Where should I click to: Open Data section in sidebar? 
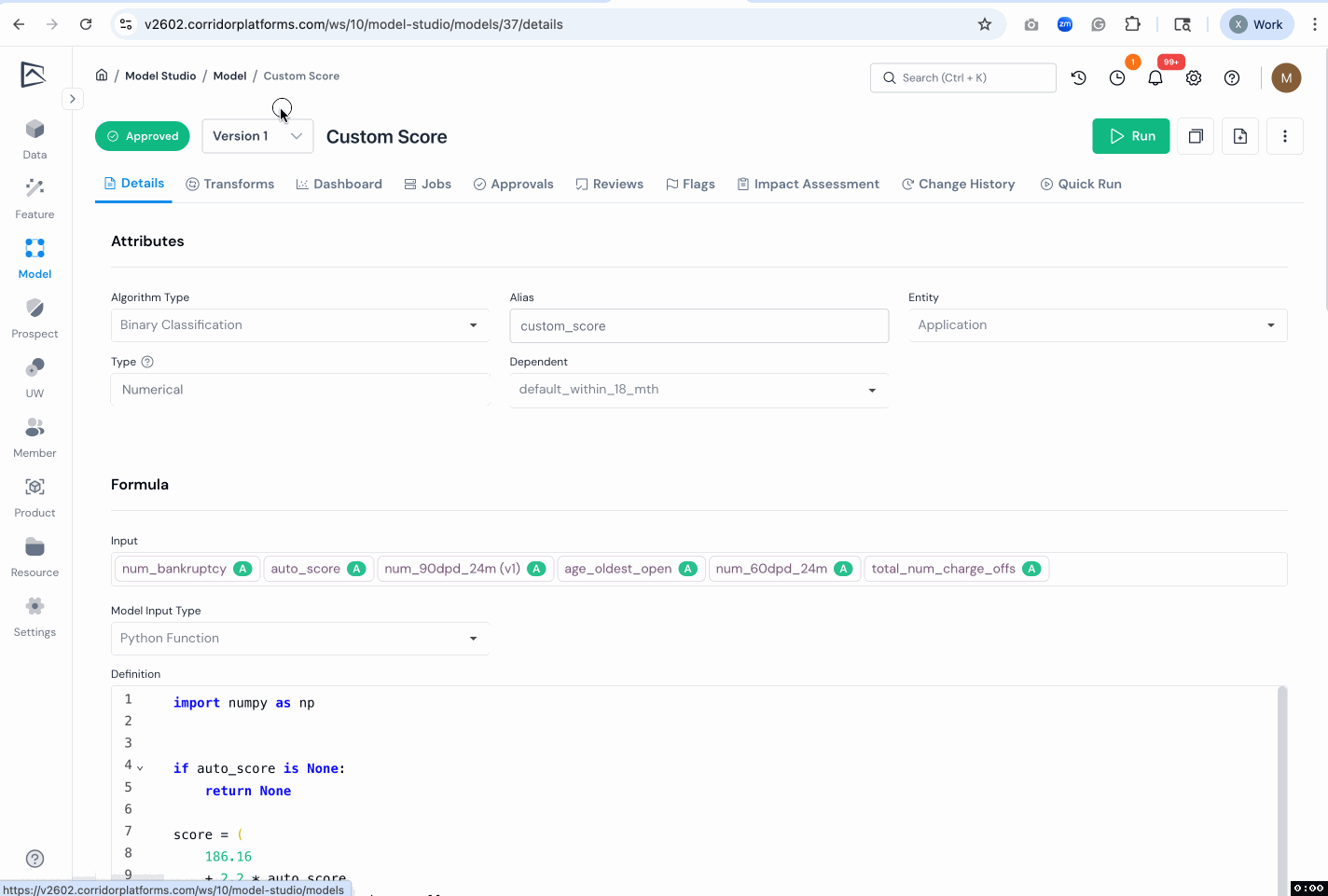click(35, 139)
